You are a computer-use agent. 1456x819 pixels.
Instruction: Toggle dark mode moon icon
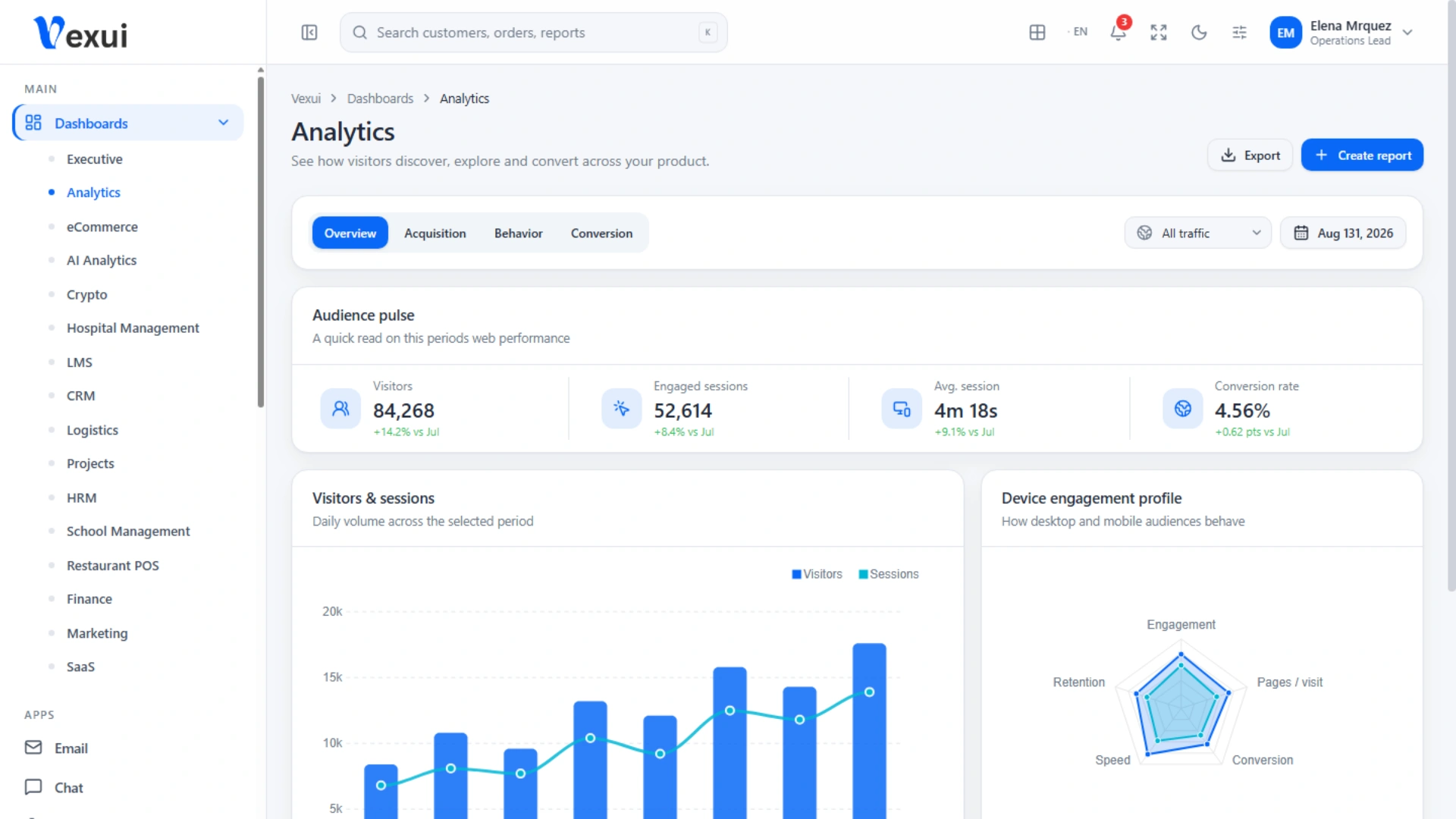[1199, 33]
